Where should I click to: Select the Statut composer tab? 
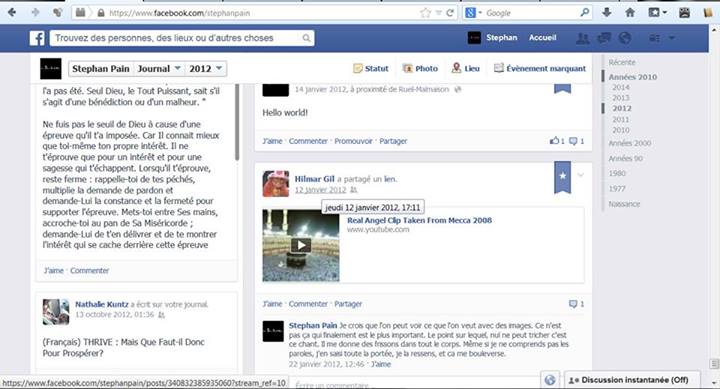pos(371,68)
